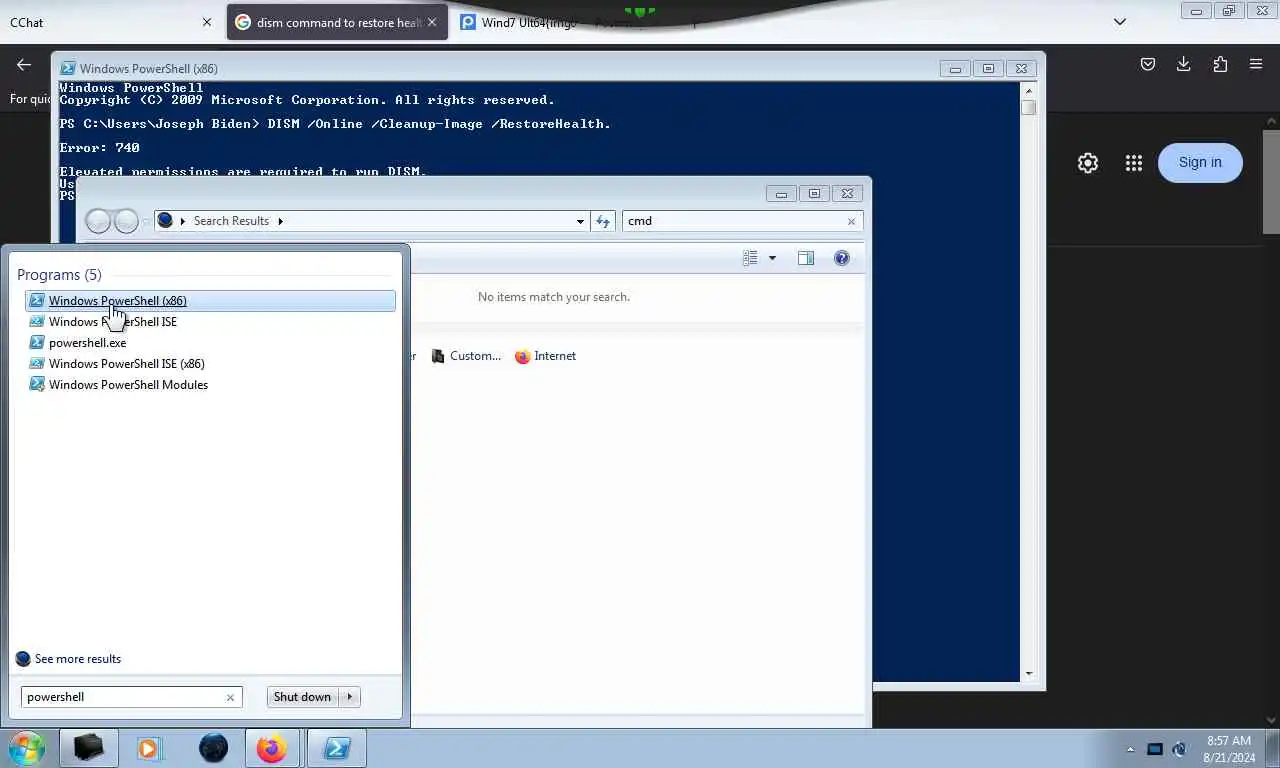Screen dimensions: 1280x768
Task: Click the Programs (5) results header
Action: [x=59, y=275]
